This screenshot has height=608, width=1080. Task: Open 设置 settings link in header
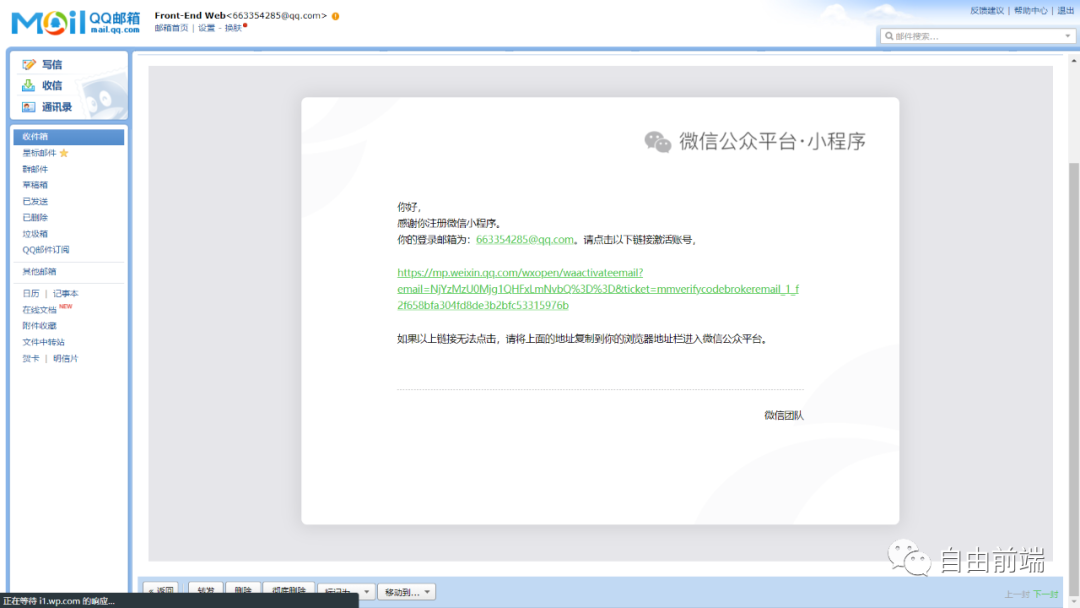[207, 28]
